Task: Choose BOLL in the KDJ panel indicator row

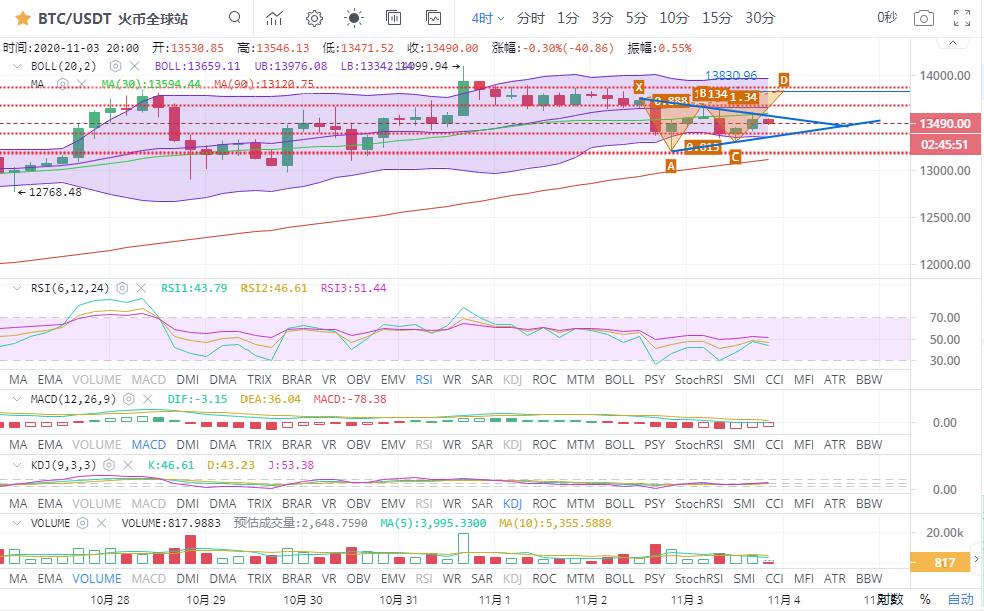Action: (x=620, y=504)
